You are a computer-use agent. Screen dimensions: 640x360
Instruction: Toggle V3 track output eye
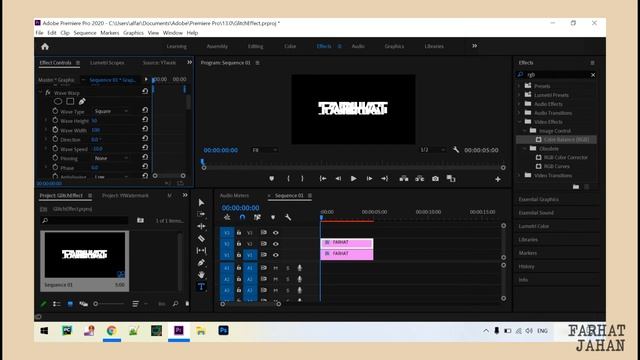tap(276, 233)
